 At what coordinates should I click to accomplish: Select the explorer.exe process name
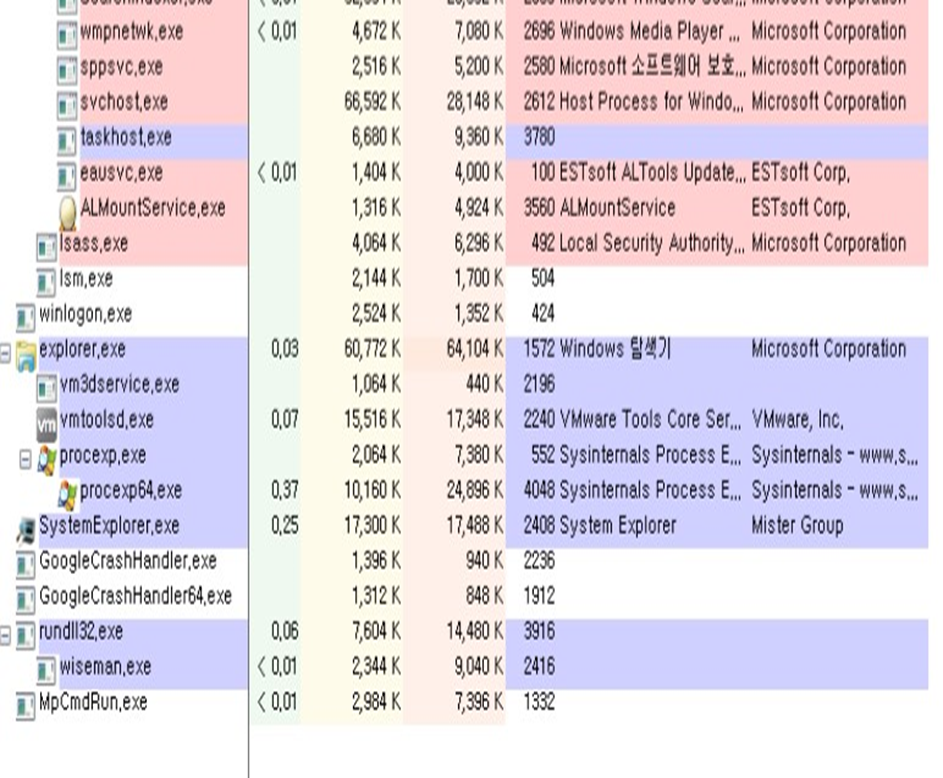82,349
